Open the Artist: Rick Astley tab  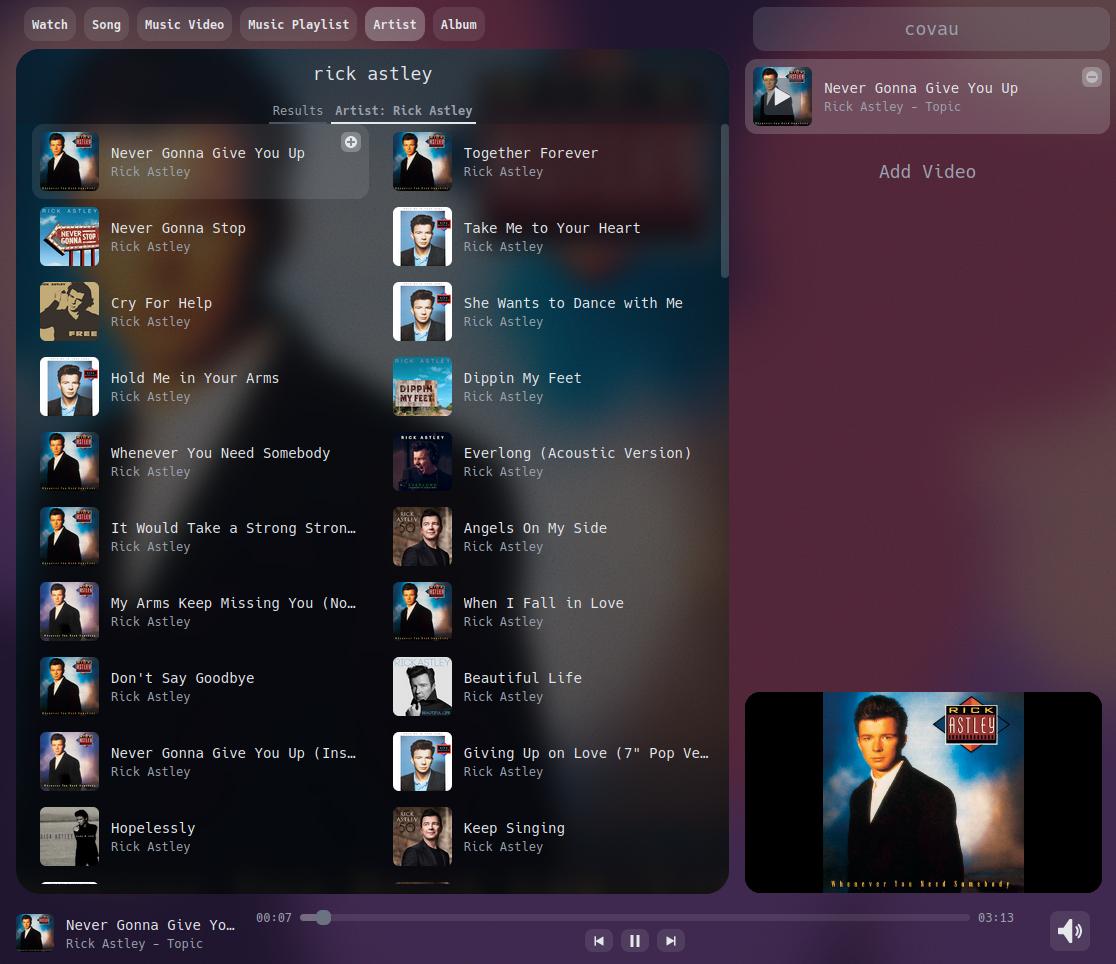[x=404, y=111]
